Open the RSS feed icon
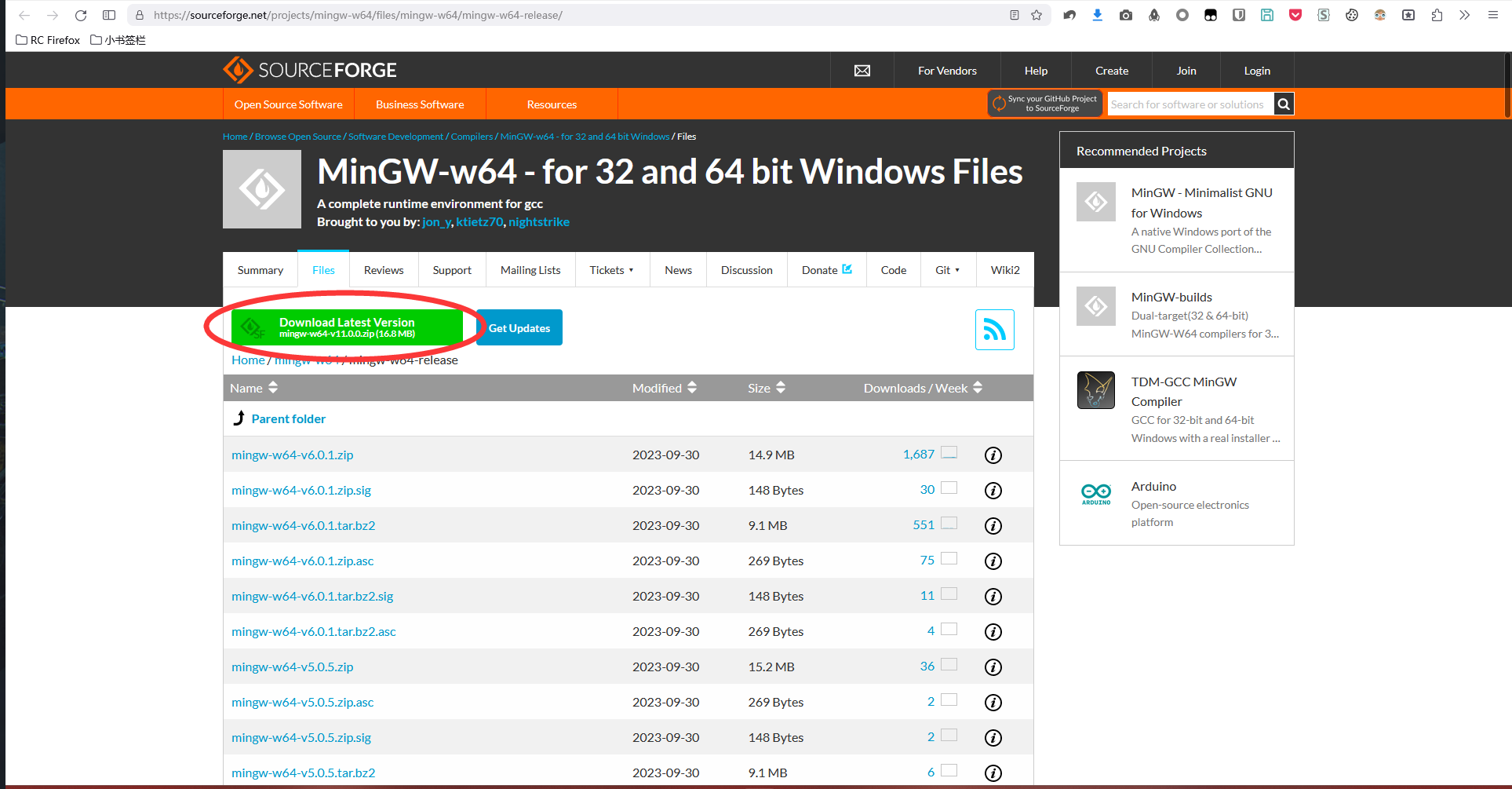This screenshot has width=1512, height=789. (x=995, y=330)
